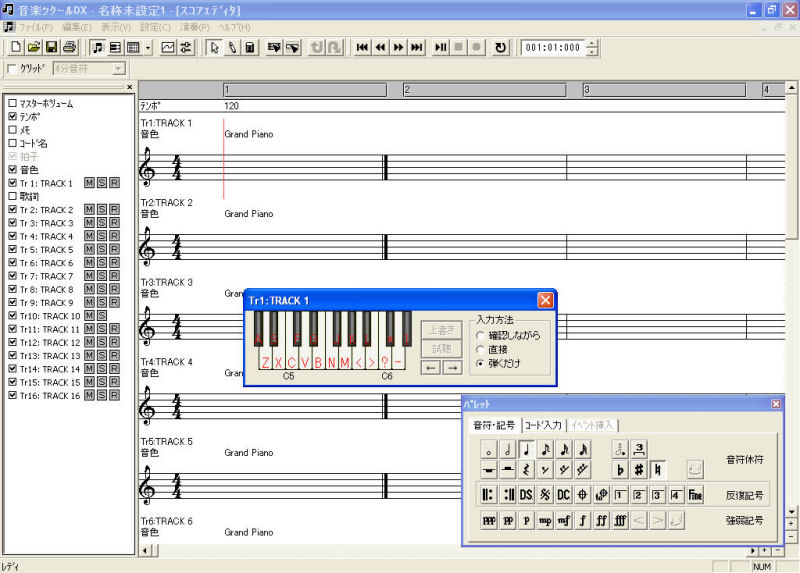Mute Tr 1: TRACK 1 with M button
The width and height of the screenshot is (800, 573).
[89, 184]
